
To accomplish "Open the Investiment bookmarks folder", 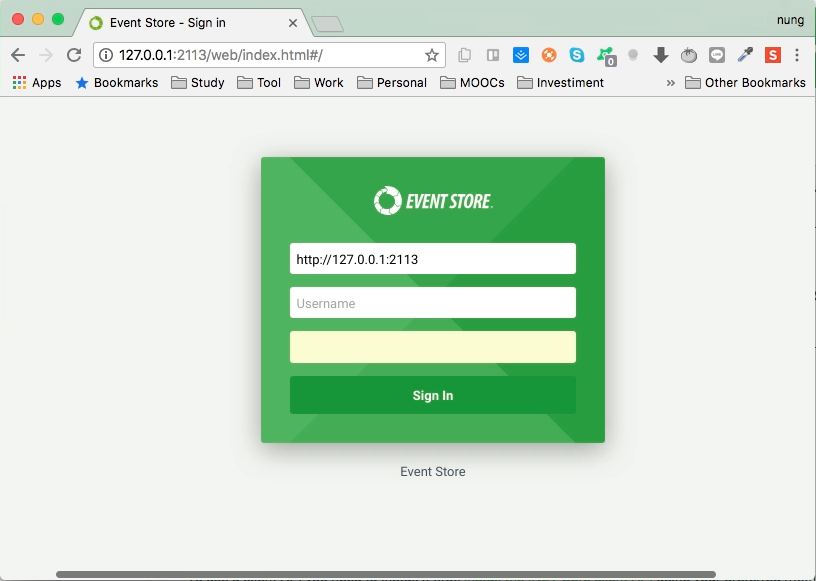I will tap(560, 83).
